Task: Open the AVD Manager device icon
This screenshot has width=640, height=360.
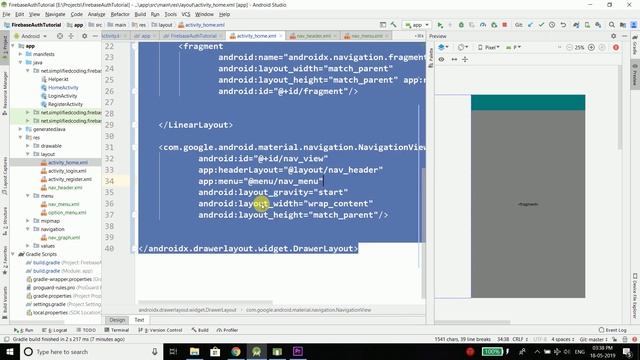Action: [587, 25]
